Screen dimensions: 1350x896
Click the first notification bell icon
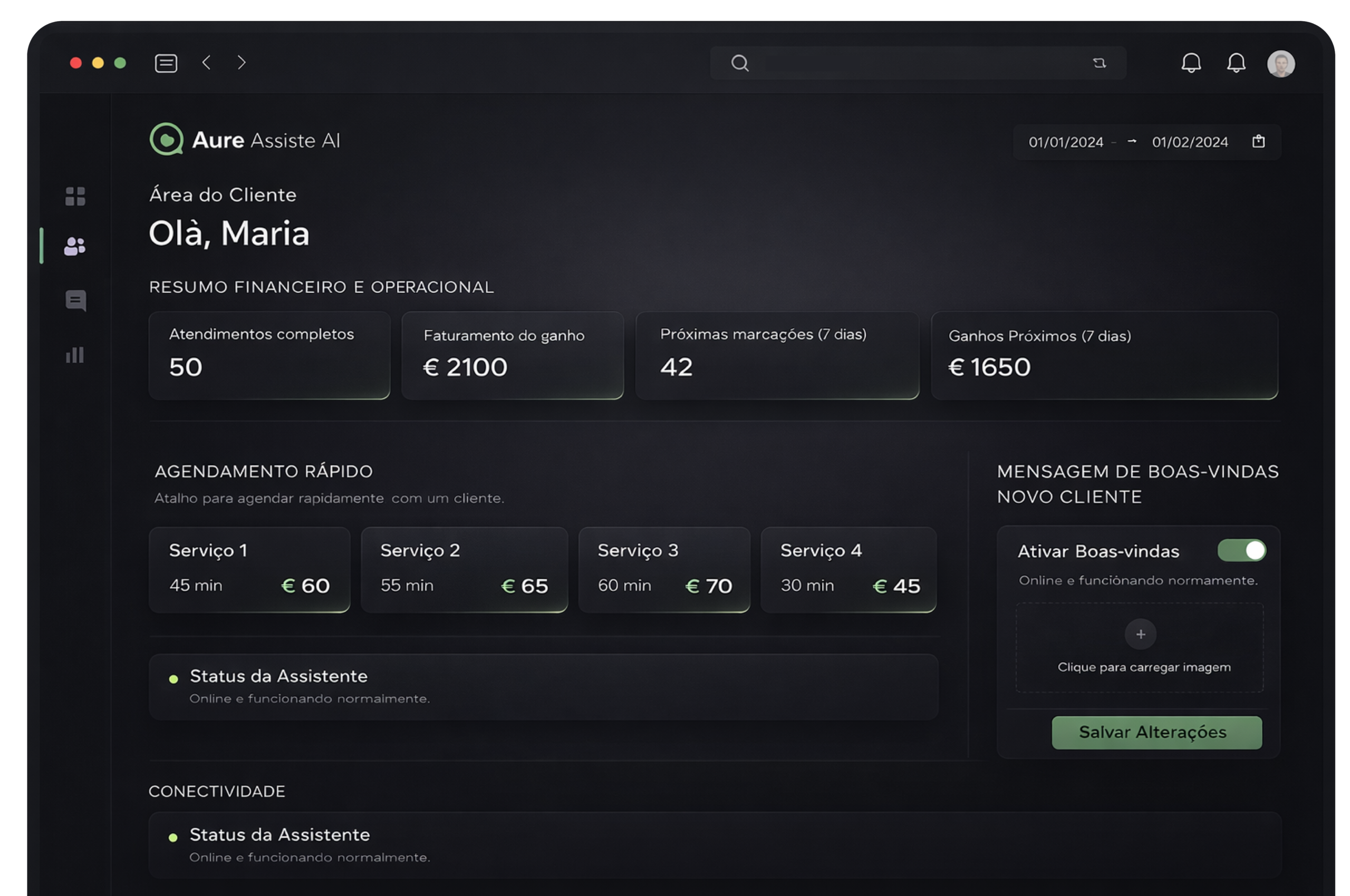(1191, 63)
